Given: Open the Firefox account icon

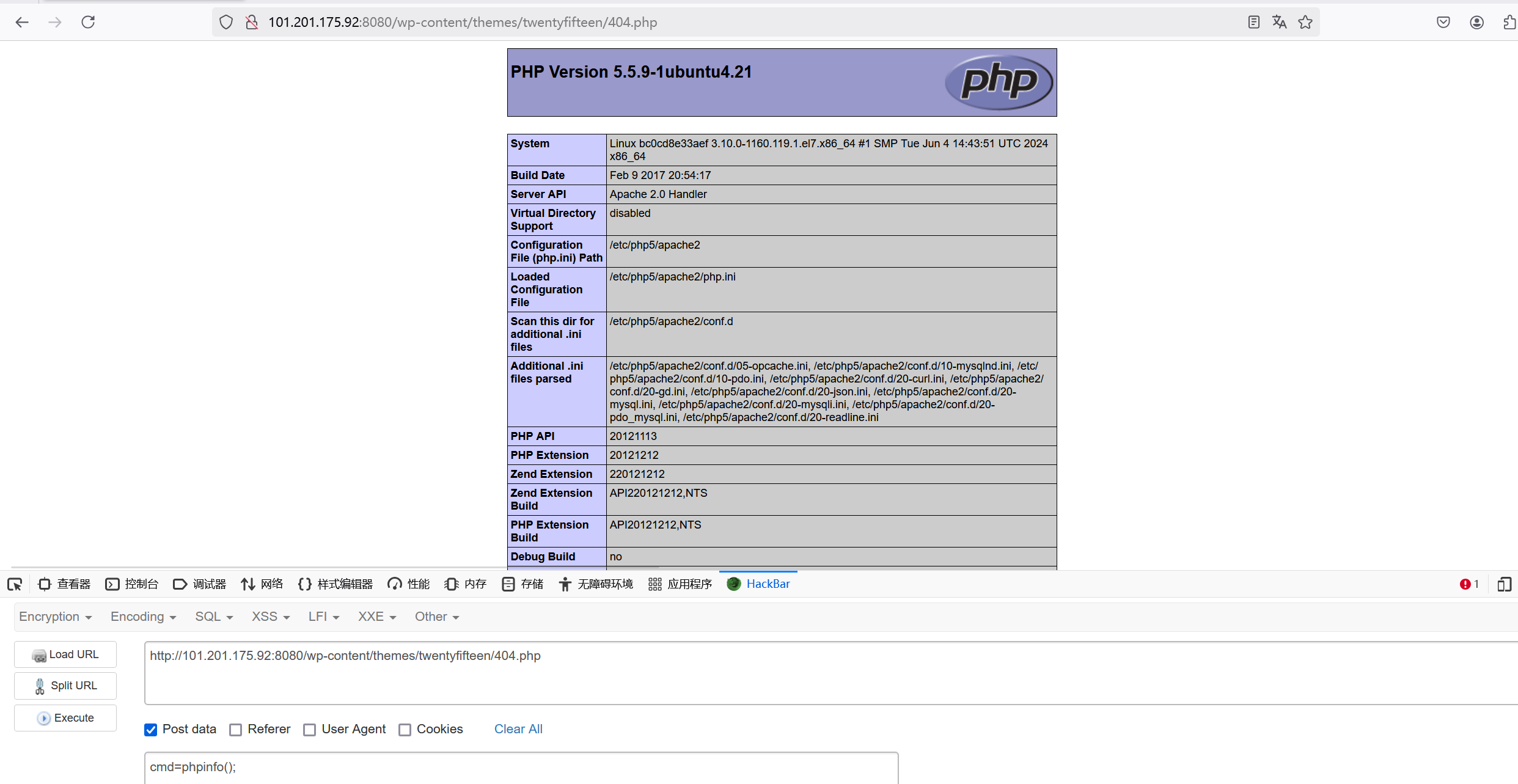Looking at the screenshot, I should 1477,23.
